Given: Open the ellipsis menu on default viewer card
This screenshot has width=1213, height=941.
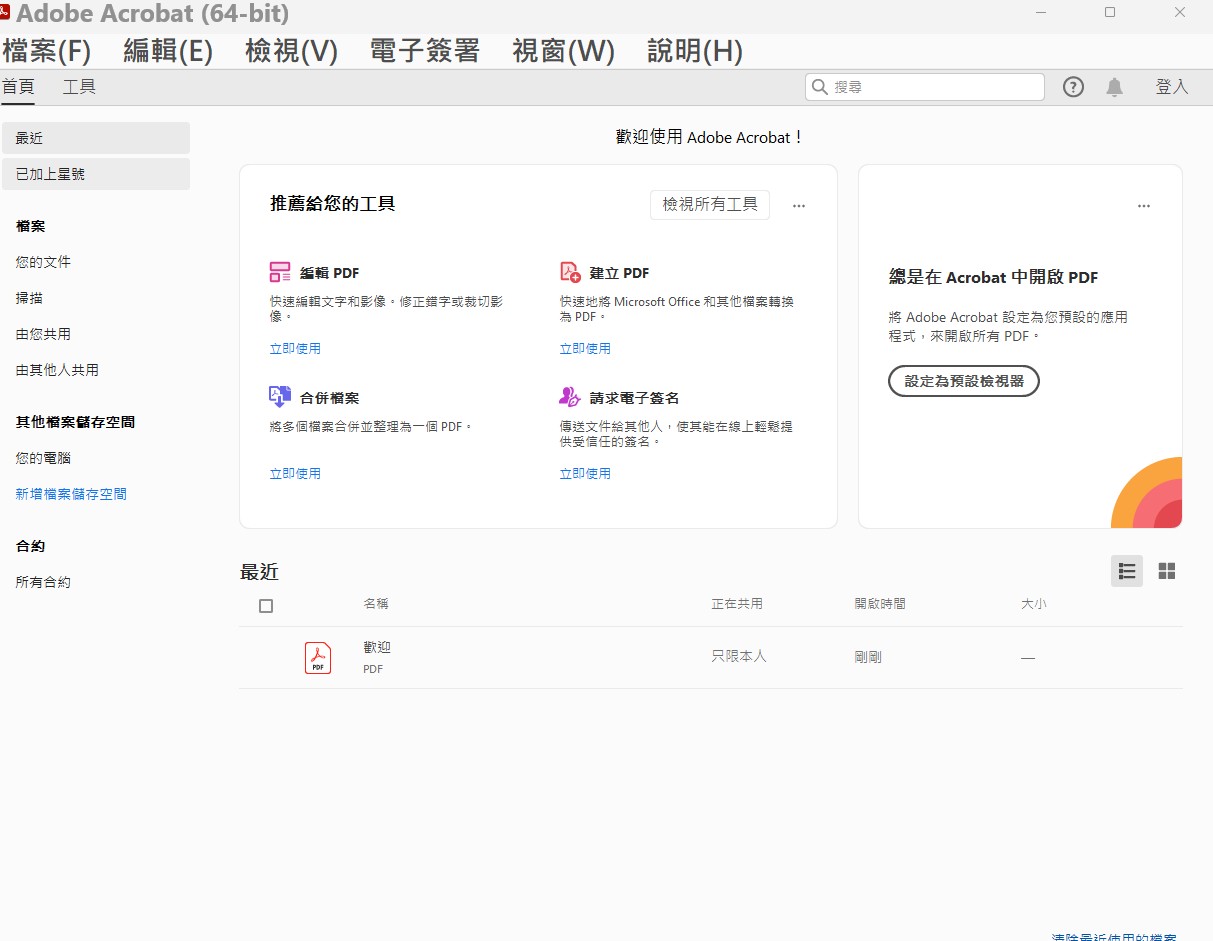Looking at the screenshot, I should click(x=1144, y=206).
